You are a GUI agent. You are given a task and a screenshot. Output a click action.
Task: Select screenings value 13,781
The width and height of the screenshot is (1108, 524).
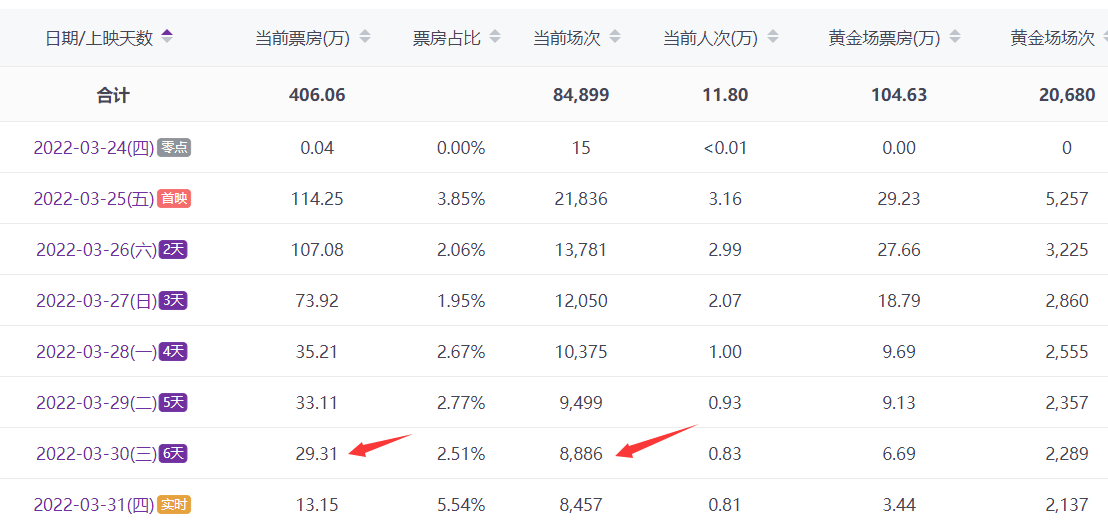581,250
